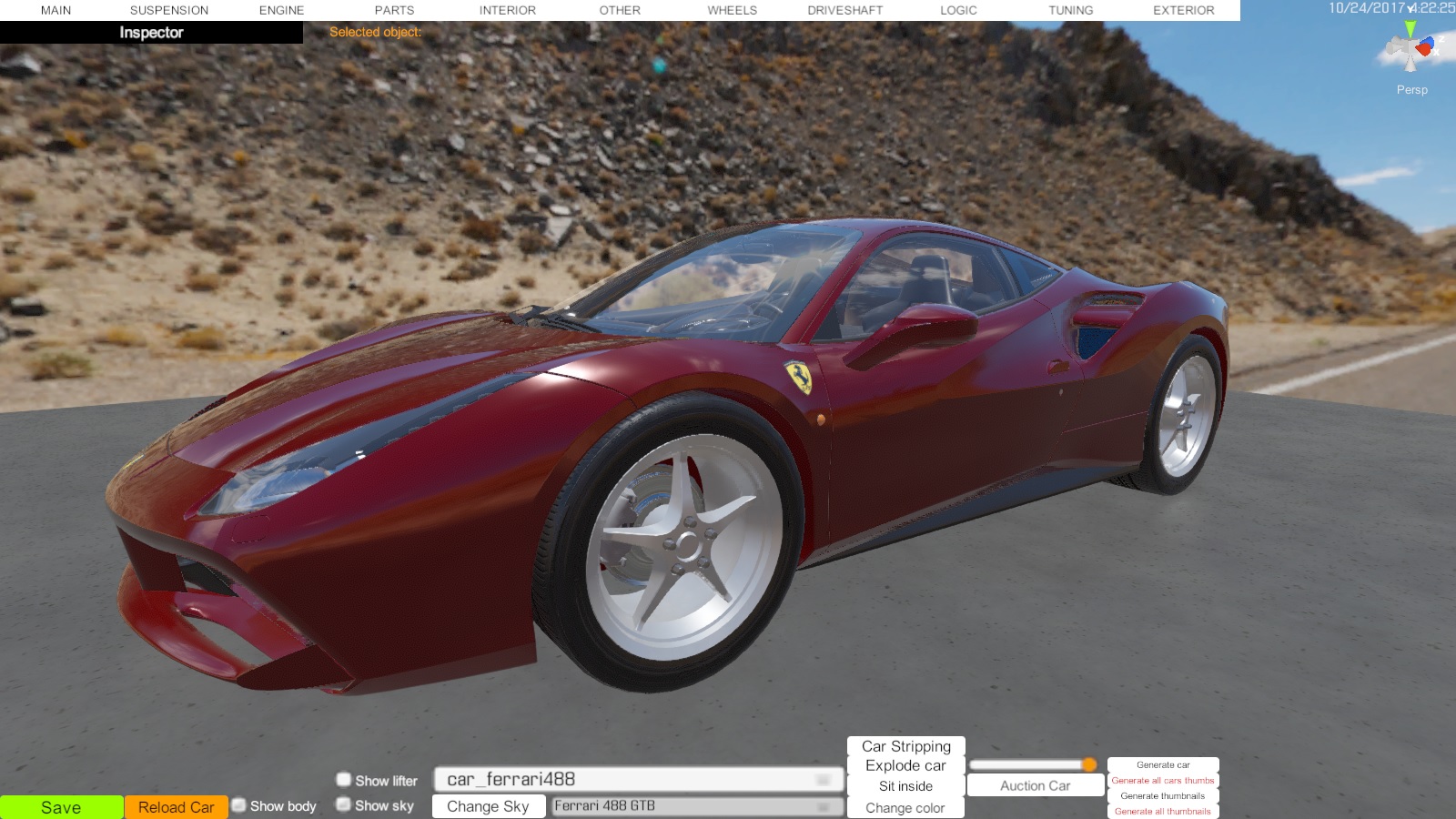The image size is (1456, 819).
Task: Toggle the Show sky checkbox
Action: pyautogui.click(x=344, y=804)
